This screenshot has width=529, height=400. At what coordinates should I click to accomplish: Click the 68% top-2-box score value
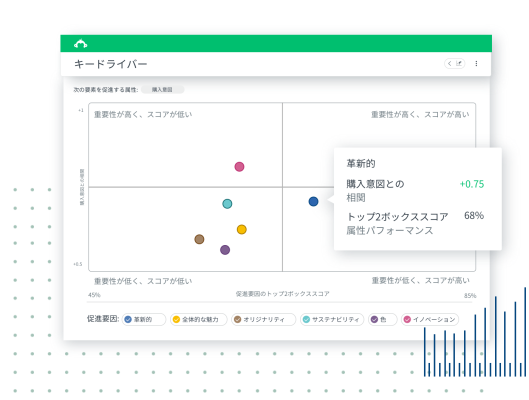(x=474, y=216)
